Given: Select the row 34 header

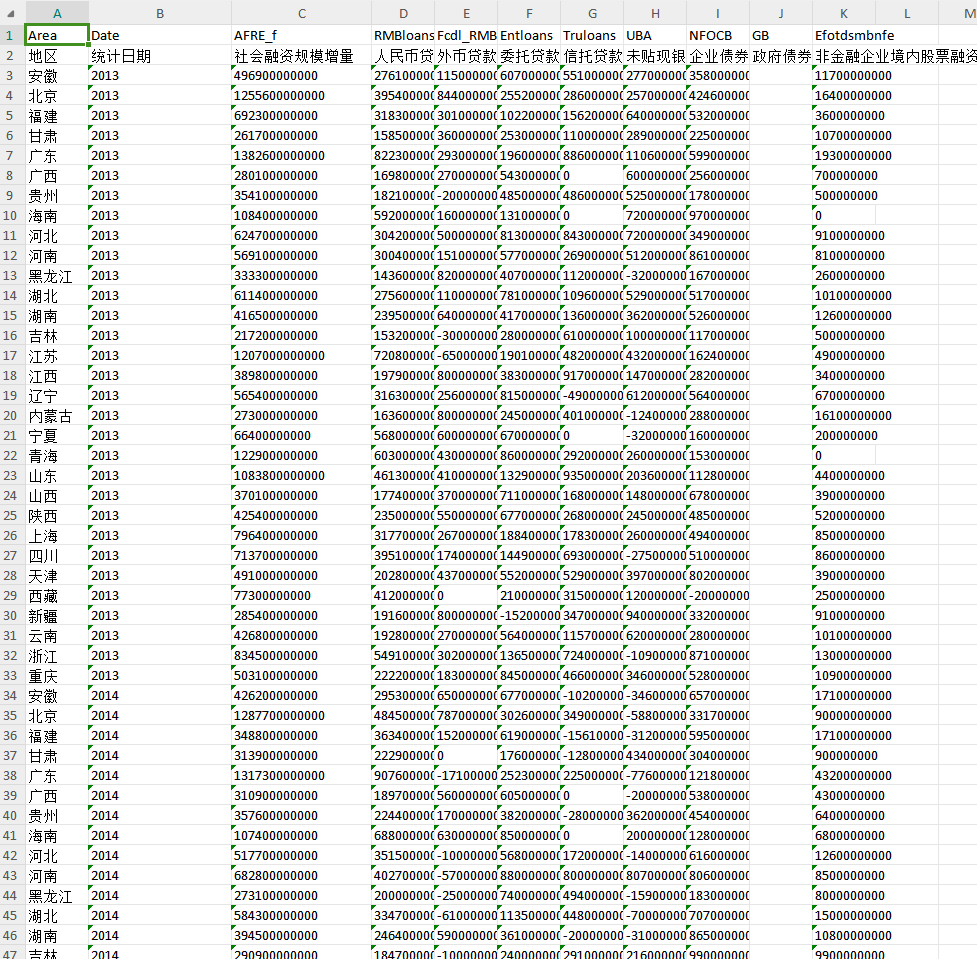Looking at the screenshot, I should coord(12,696).
